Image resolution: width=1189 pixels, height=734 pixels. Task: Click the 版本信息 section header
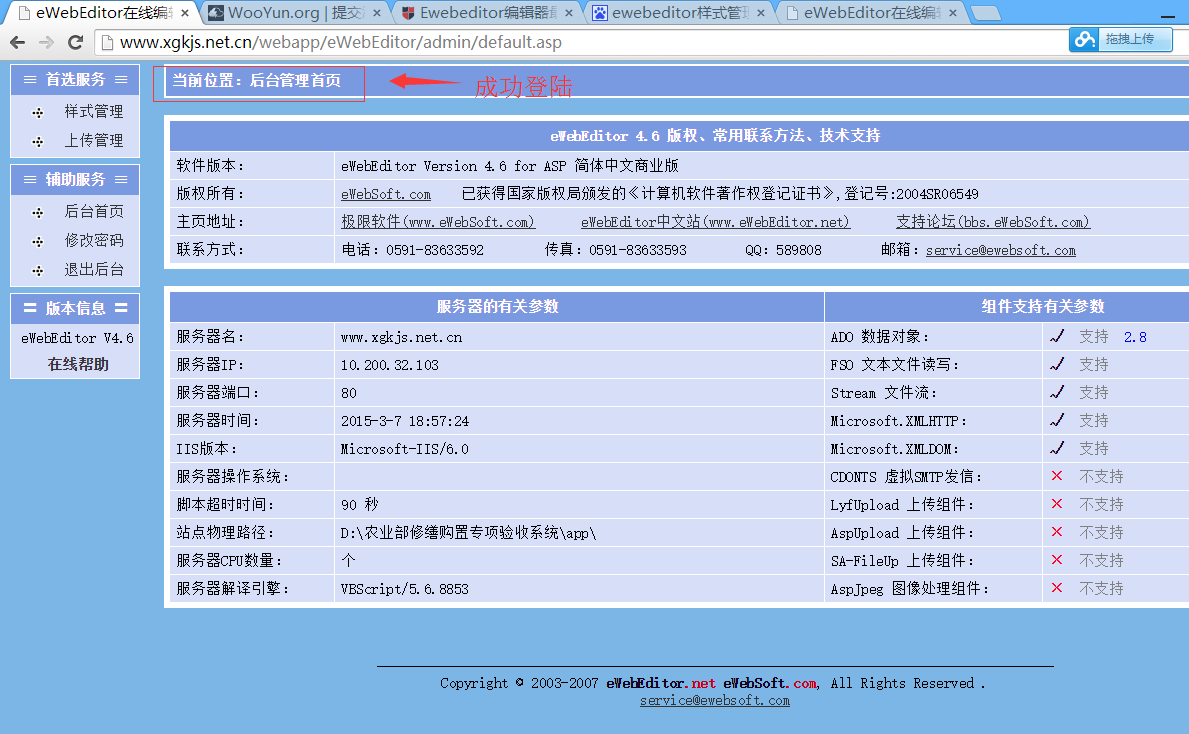coord(75,309)
